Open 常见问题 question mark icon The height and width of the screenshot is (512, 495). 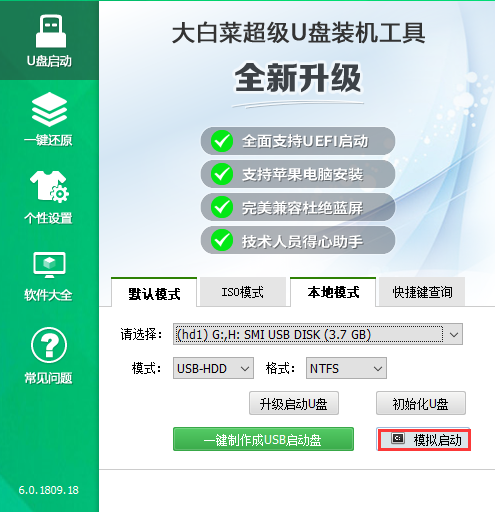(x=49, y=345)
